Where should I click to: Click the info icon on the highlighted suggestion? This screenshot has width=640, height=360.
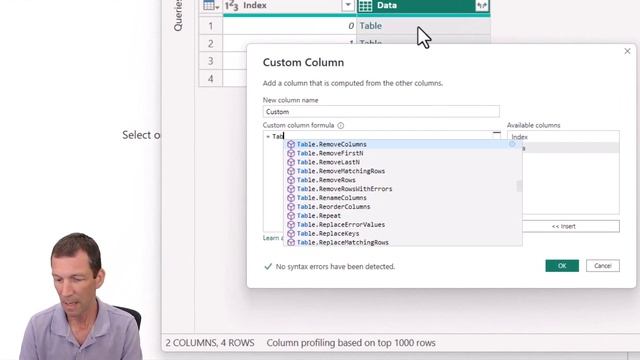(x=512, y=144)
